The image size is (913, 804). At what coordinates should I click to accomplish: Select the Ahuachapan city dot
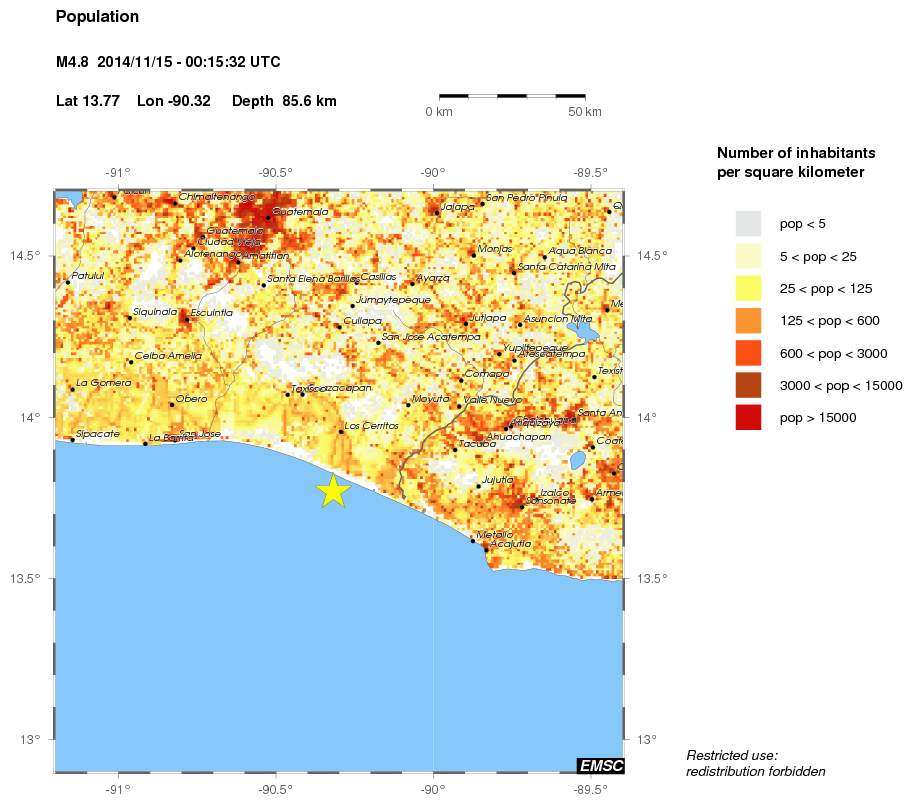click(505, 428)
